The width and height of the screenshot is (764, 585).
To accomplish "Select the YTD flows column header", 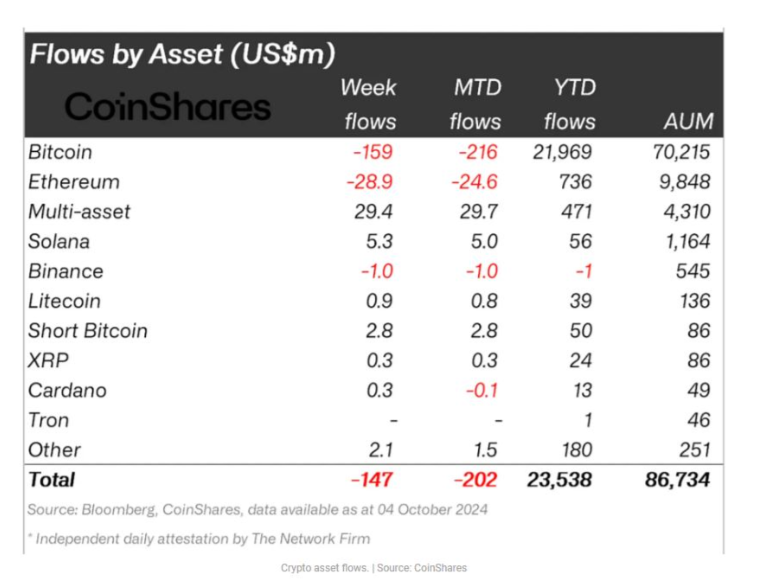I will tap(569, 104).
